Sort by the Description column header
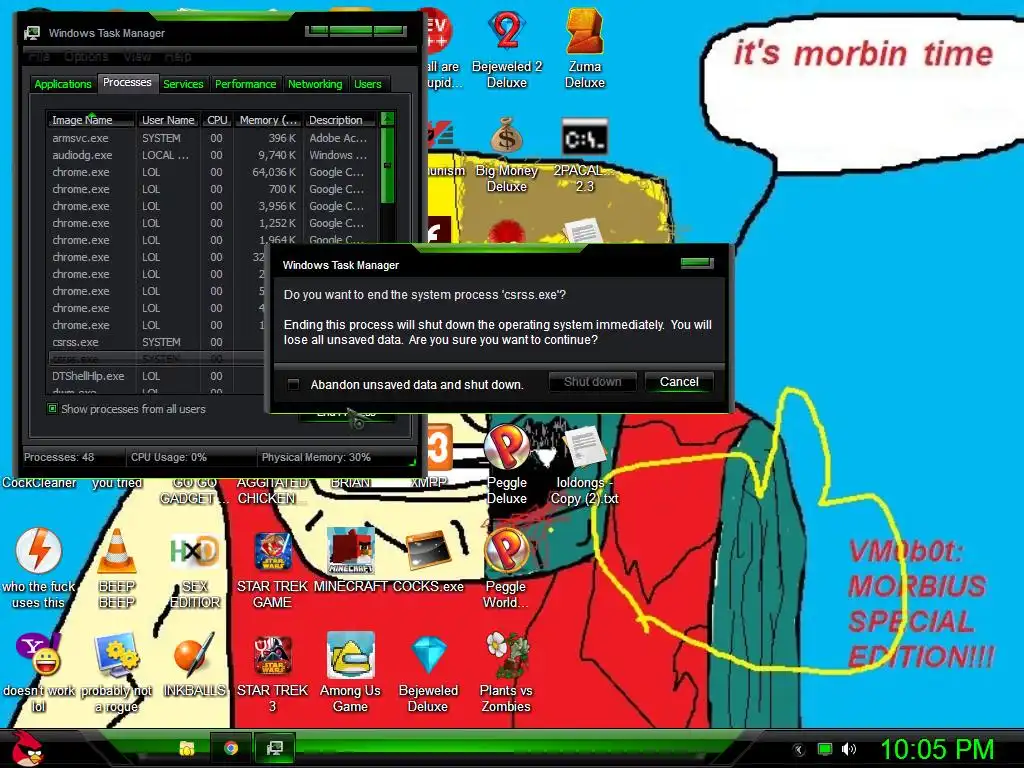The height and width of the screenshot is (768, 1024). coord(340,120)
